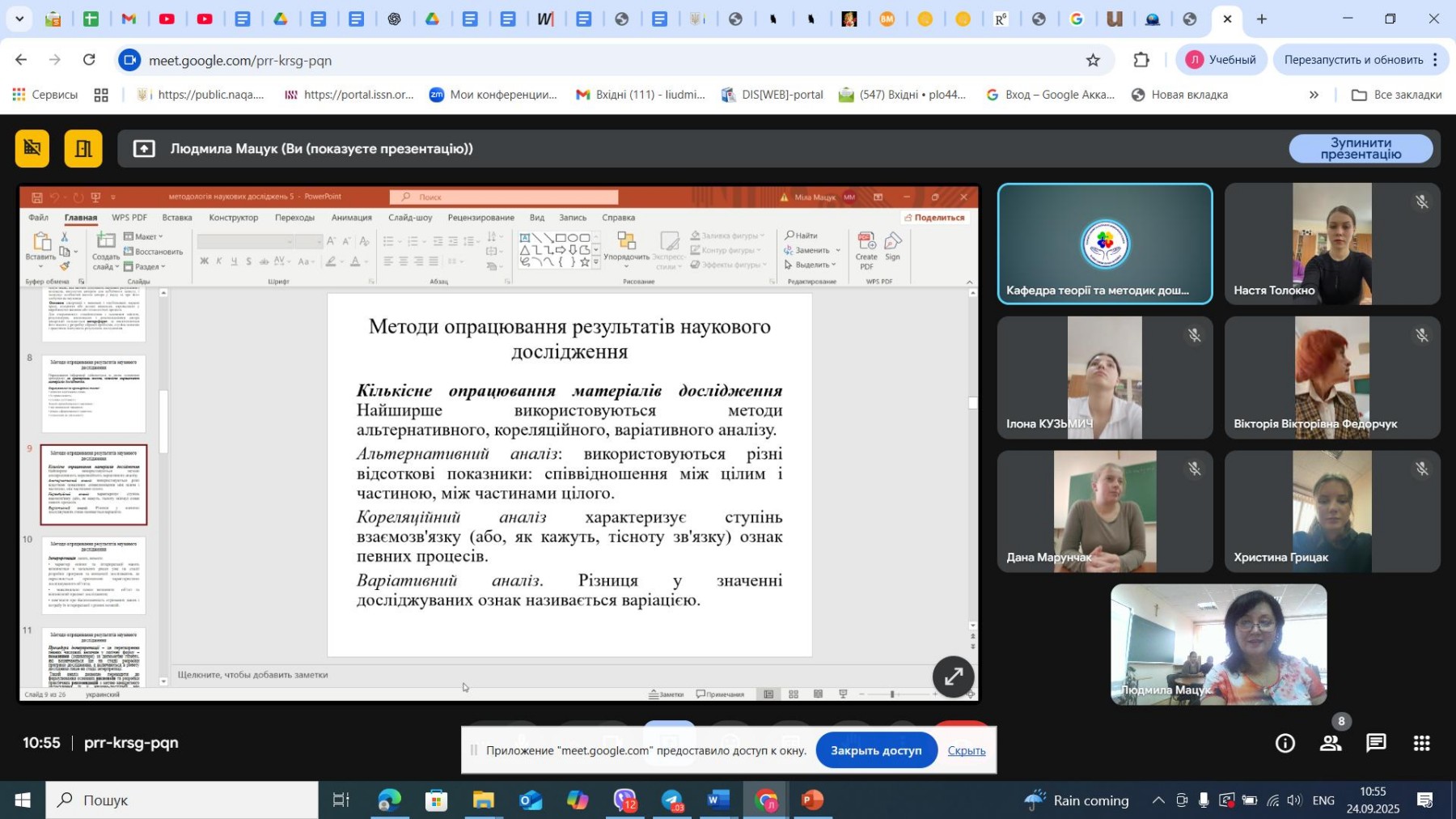Expand the hidden bookmarks overflow chevron
Image resolution: width=1456 pixels, height=819 pixels.
(1314, 95)
